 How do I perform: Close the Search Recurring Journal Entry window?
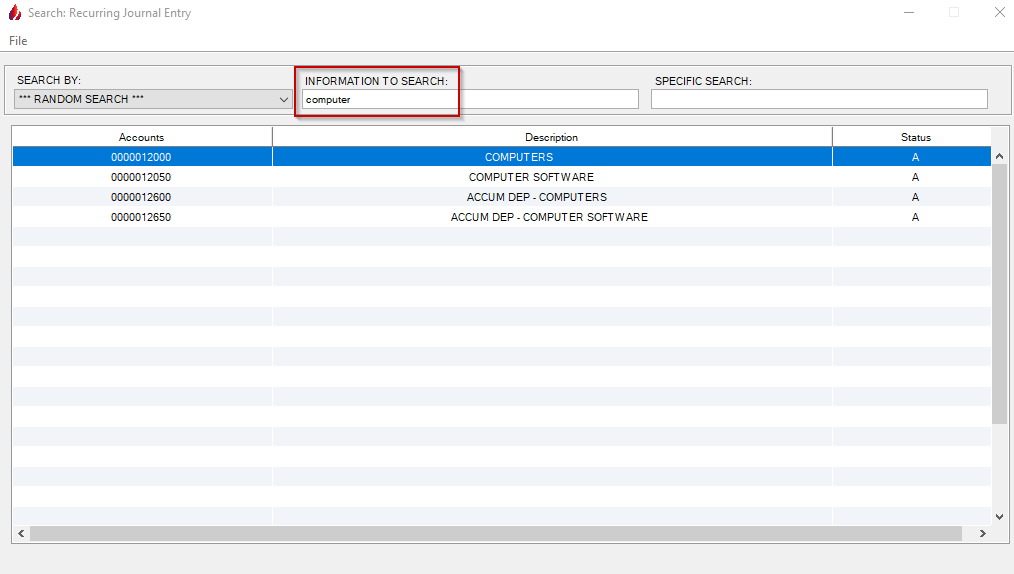(999, 13)
